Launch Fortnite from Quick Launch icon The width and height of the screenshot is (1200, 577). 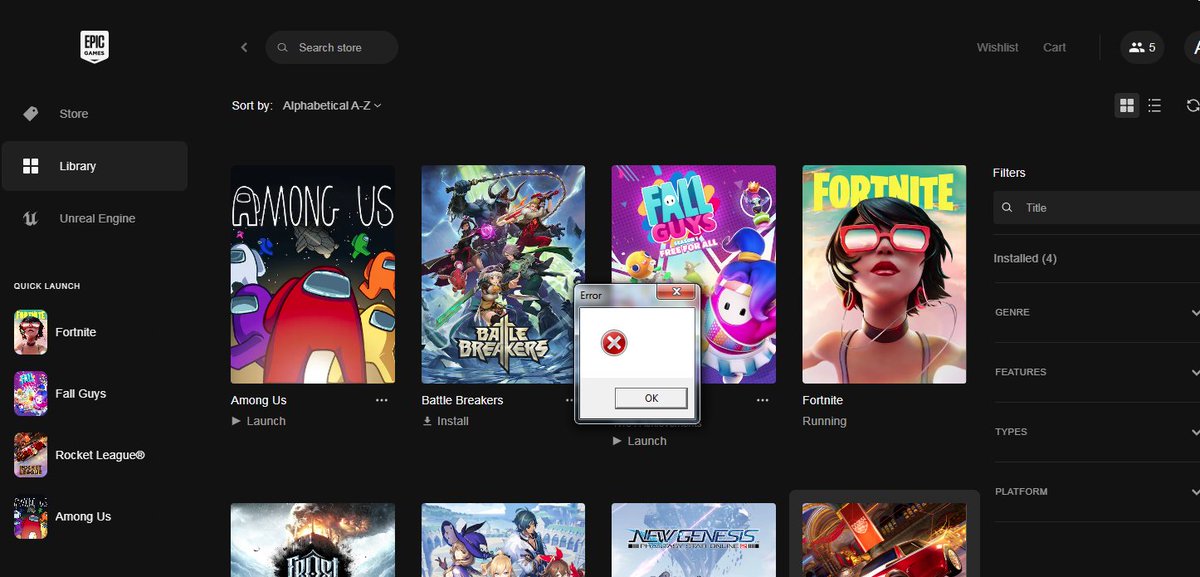point(30,332)
